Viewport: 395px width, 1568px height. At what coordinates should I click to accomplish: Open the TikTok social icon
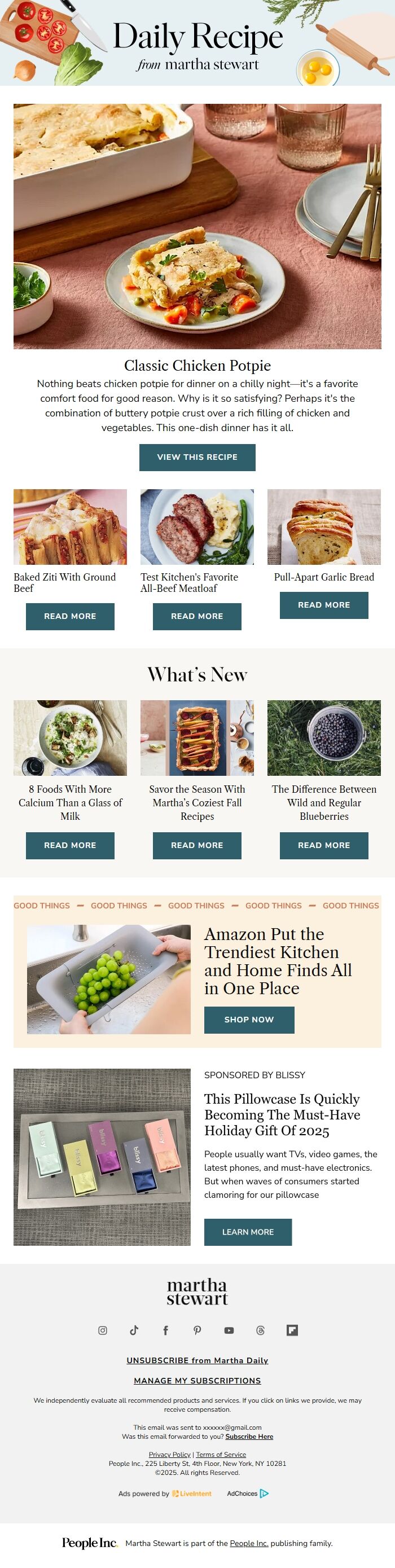click(x=134, y=1330)
